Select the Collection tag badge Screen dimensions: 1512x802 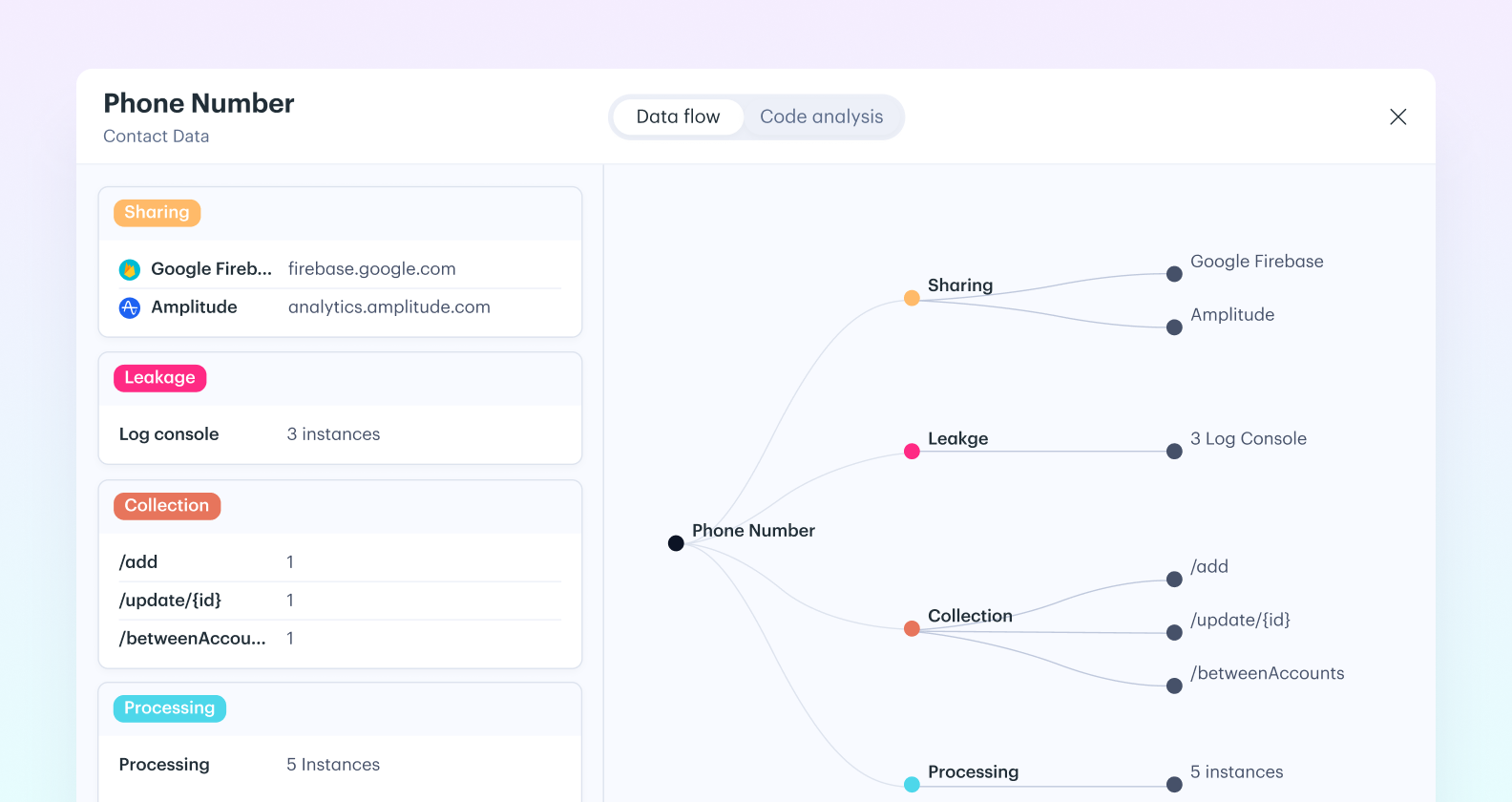[x=167, y=506]
